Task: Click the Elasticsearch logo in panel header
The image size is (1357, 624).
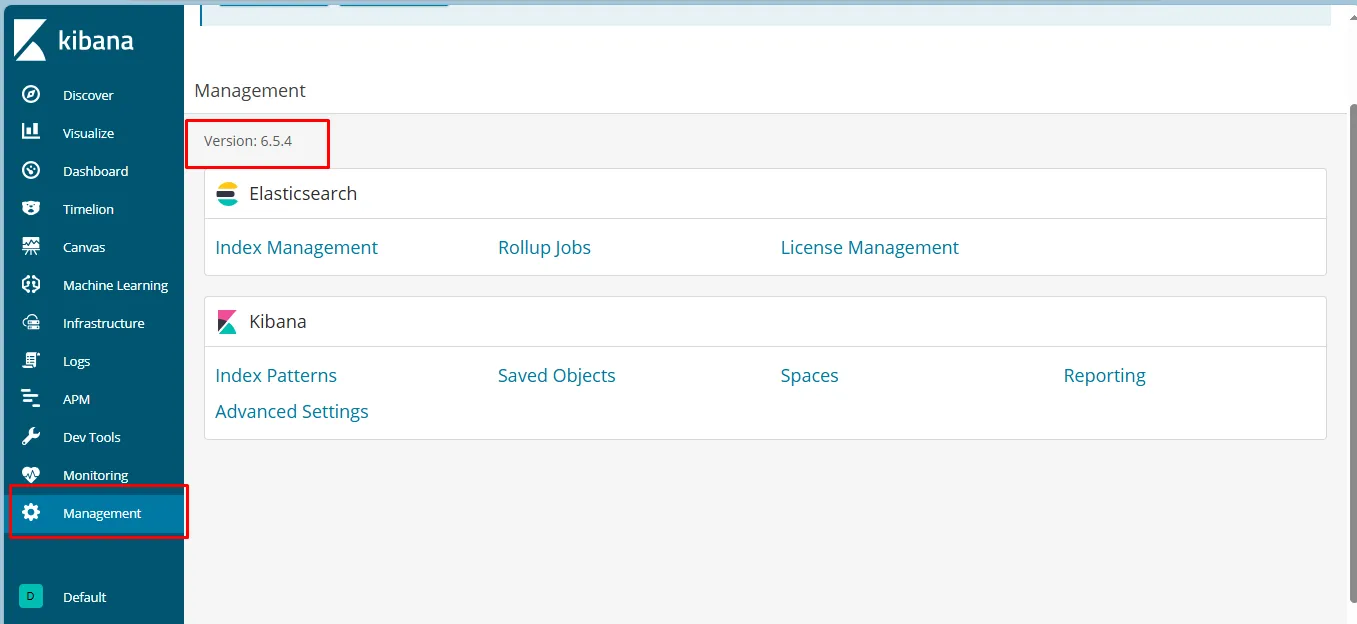Action: tap(227, 194)
